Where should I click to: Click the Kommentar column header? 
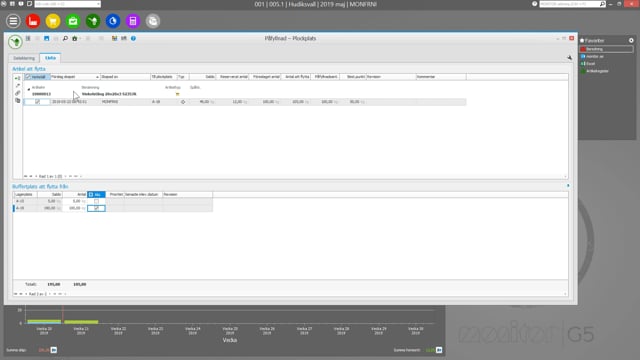[441, 77]
